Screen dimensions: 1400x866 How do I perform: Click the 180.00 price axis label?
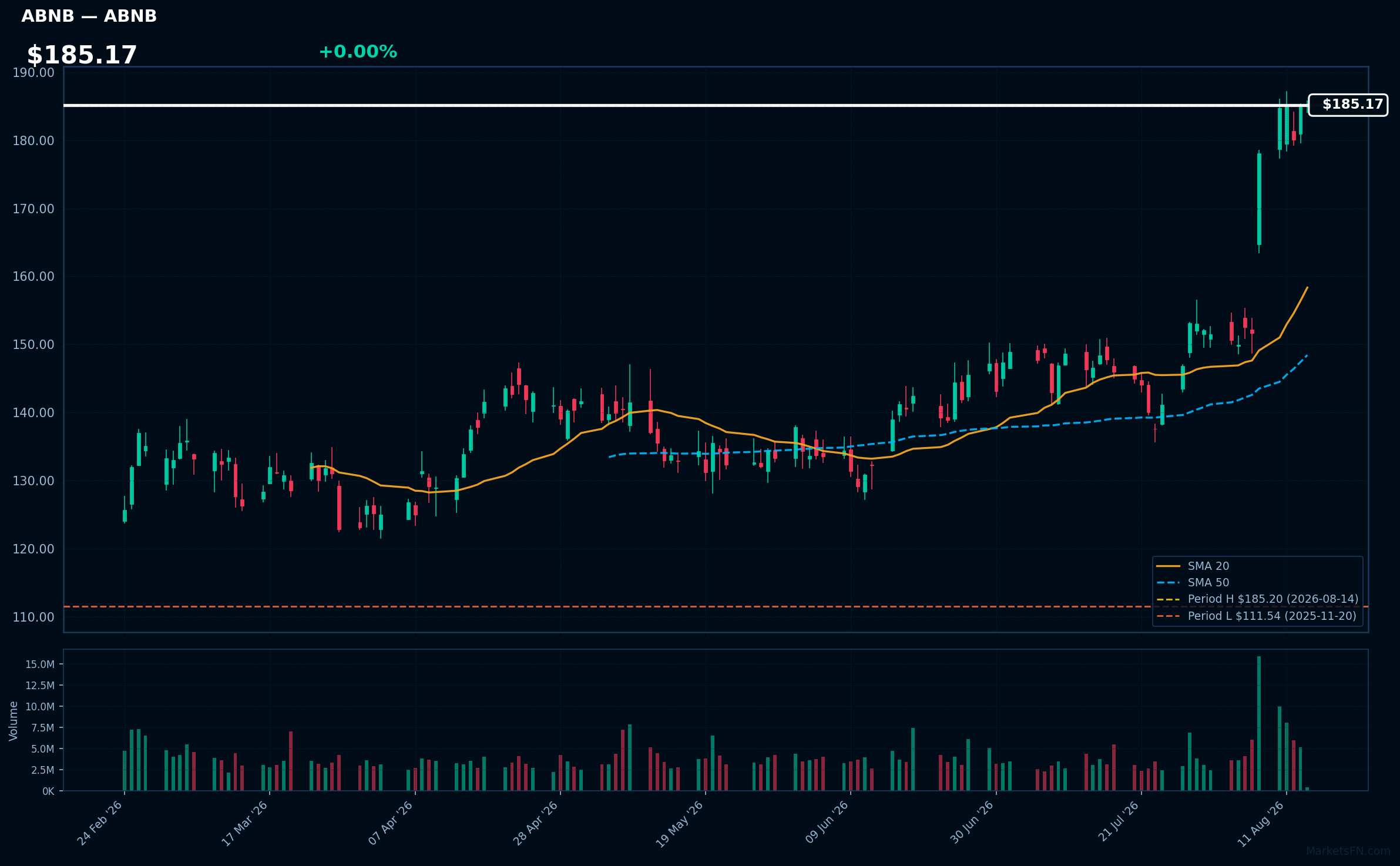[33, 141]
